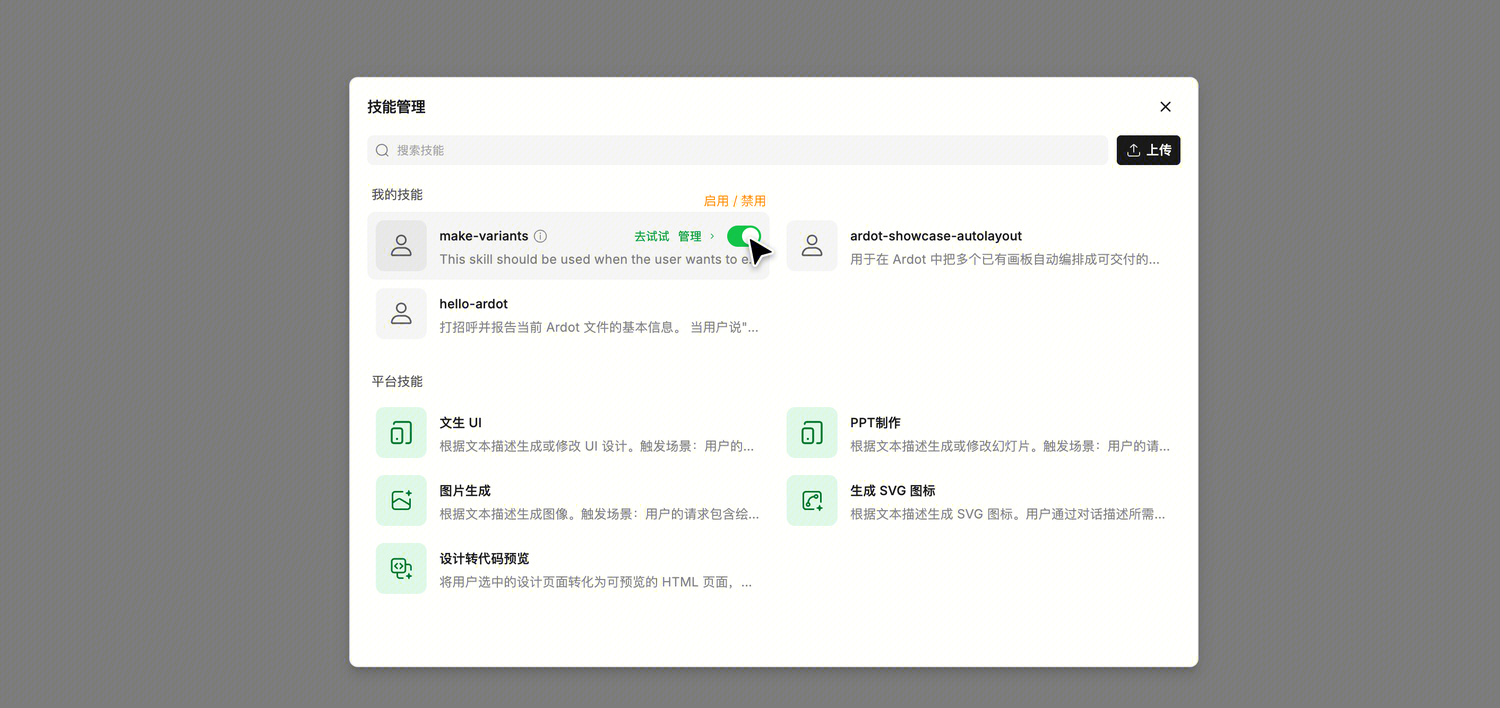Select the 文生 UI skill icon
1500x708 pixels.
tap(401, 432)
